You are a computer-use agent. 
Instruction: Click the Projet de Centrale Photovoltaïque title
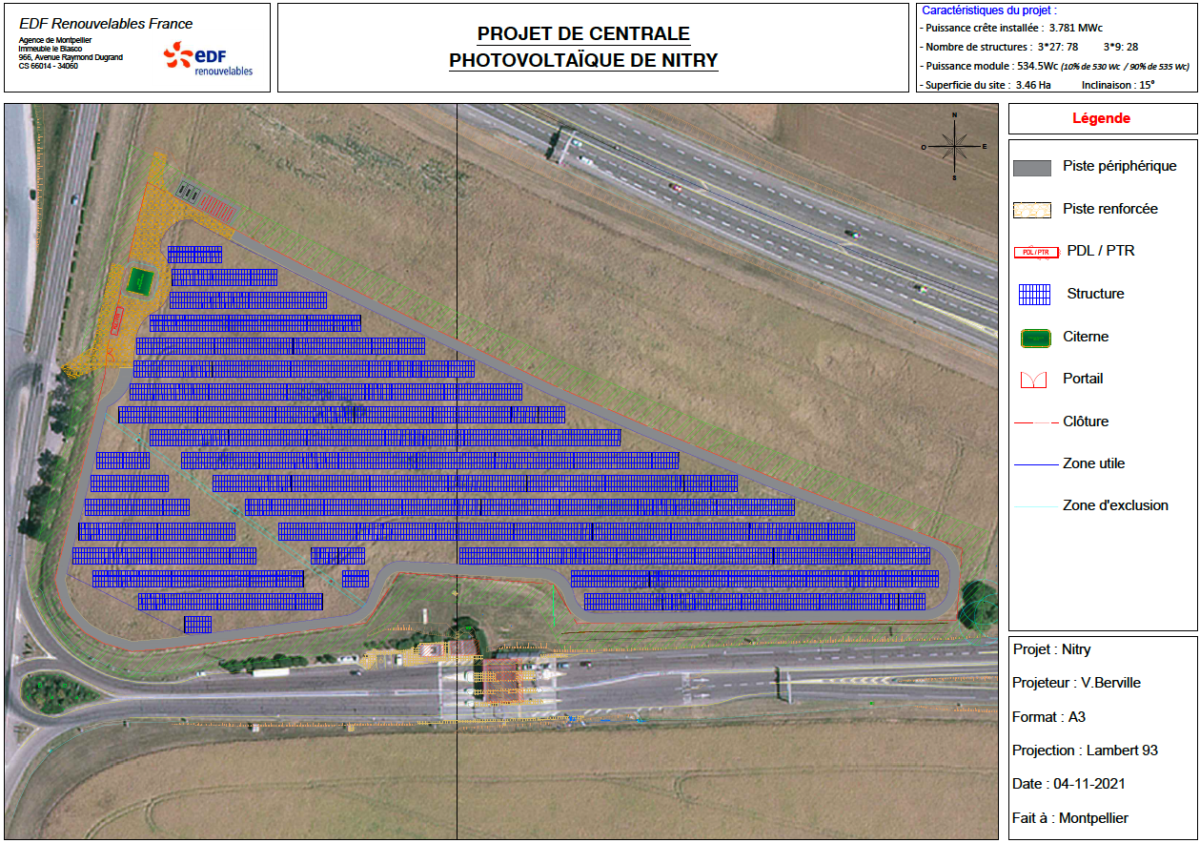click(583, 47)
